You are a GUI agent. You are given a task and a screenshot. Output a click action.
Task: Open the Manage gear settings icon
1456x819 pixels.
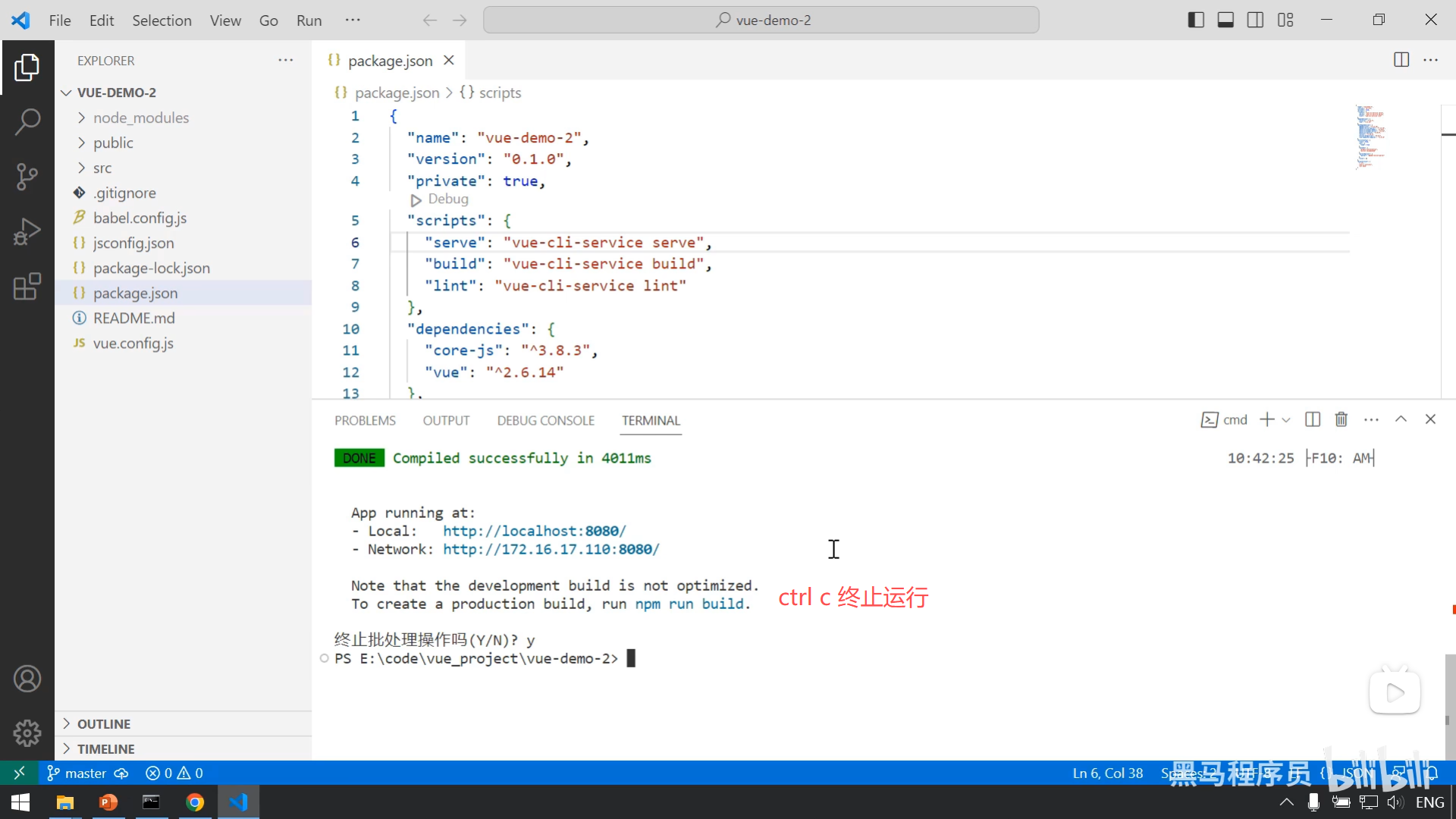[x=27, y=733]
